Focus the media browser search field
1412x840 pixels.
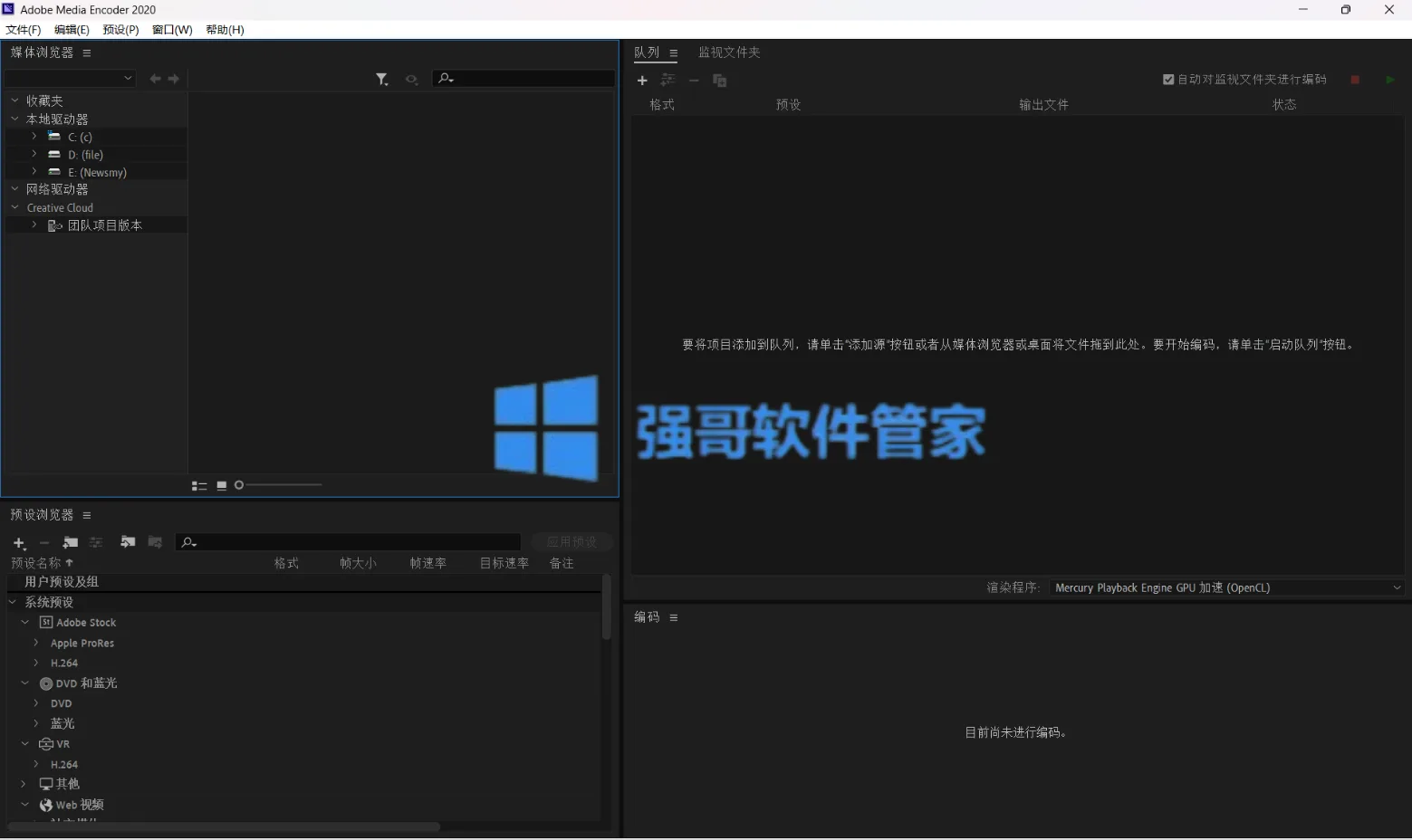523,79
